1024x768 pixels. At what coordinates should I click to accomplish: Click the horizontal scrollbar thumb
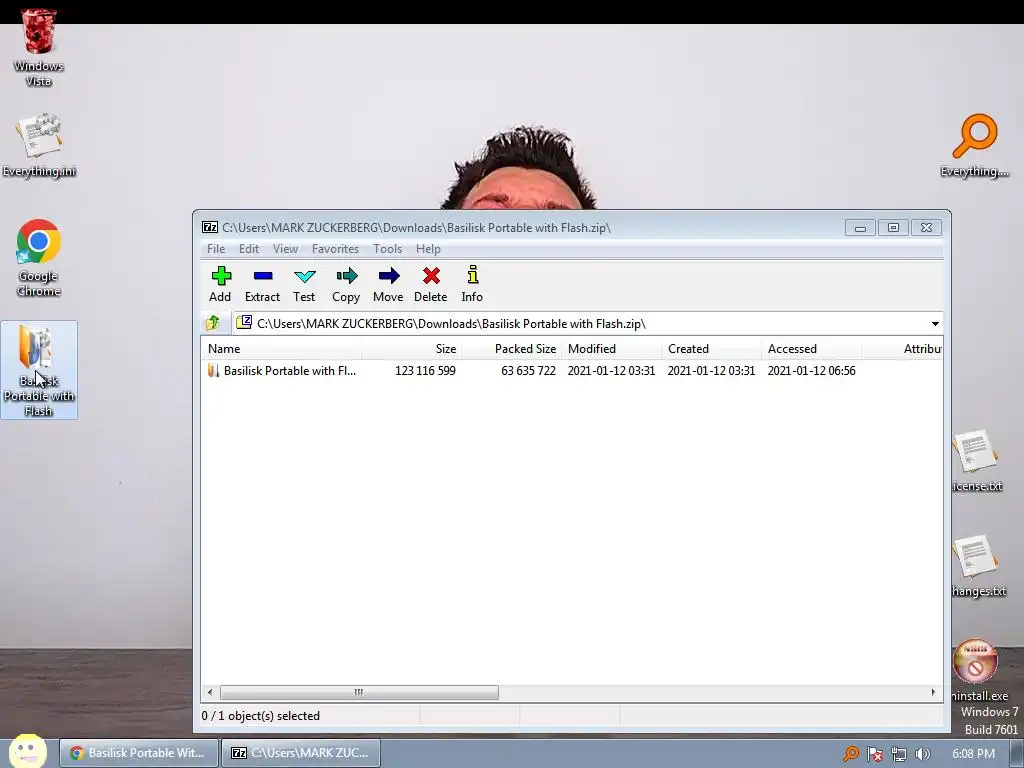point(359,692)
